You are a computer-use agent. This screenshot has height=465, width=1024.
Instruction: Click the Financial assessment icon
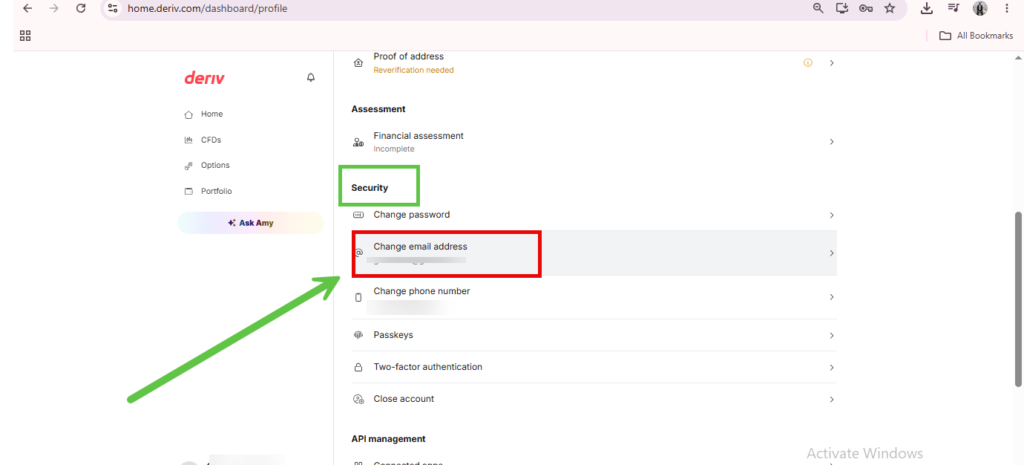(x=358, y=142)
